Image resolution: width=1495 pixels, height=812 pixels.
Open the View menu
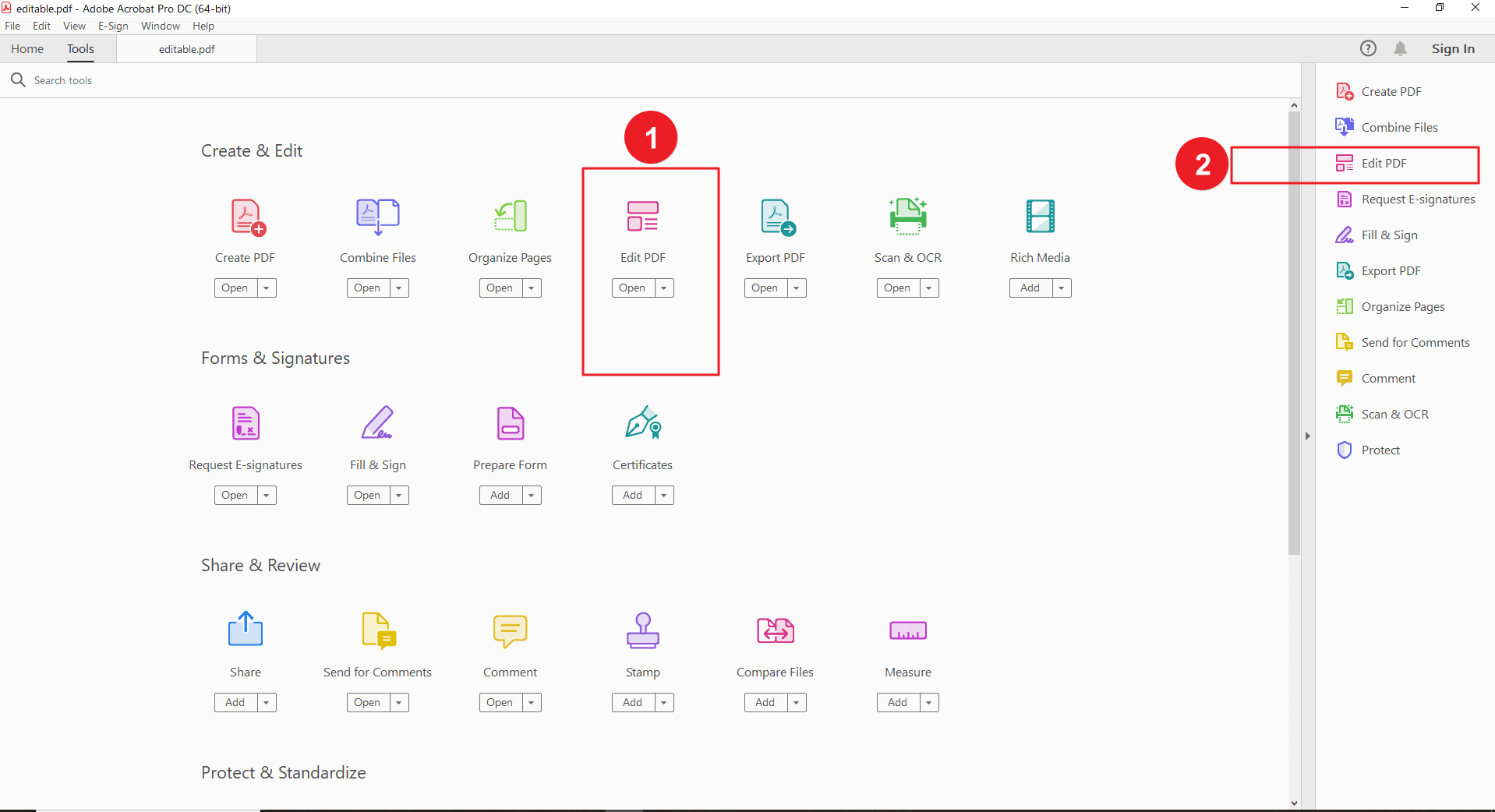click(x=74, y=26)
